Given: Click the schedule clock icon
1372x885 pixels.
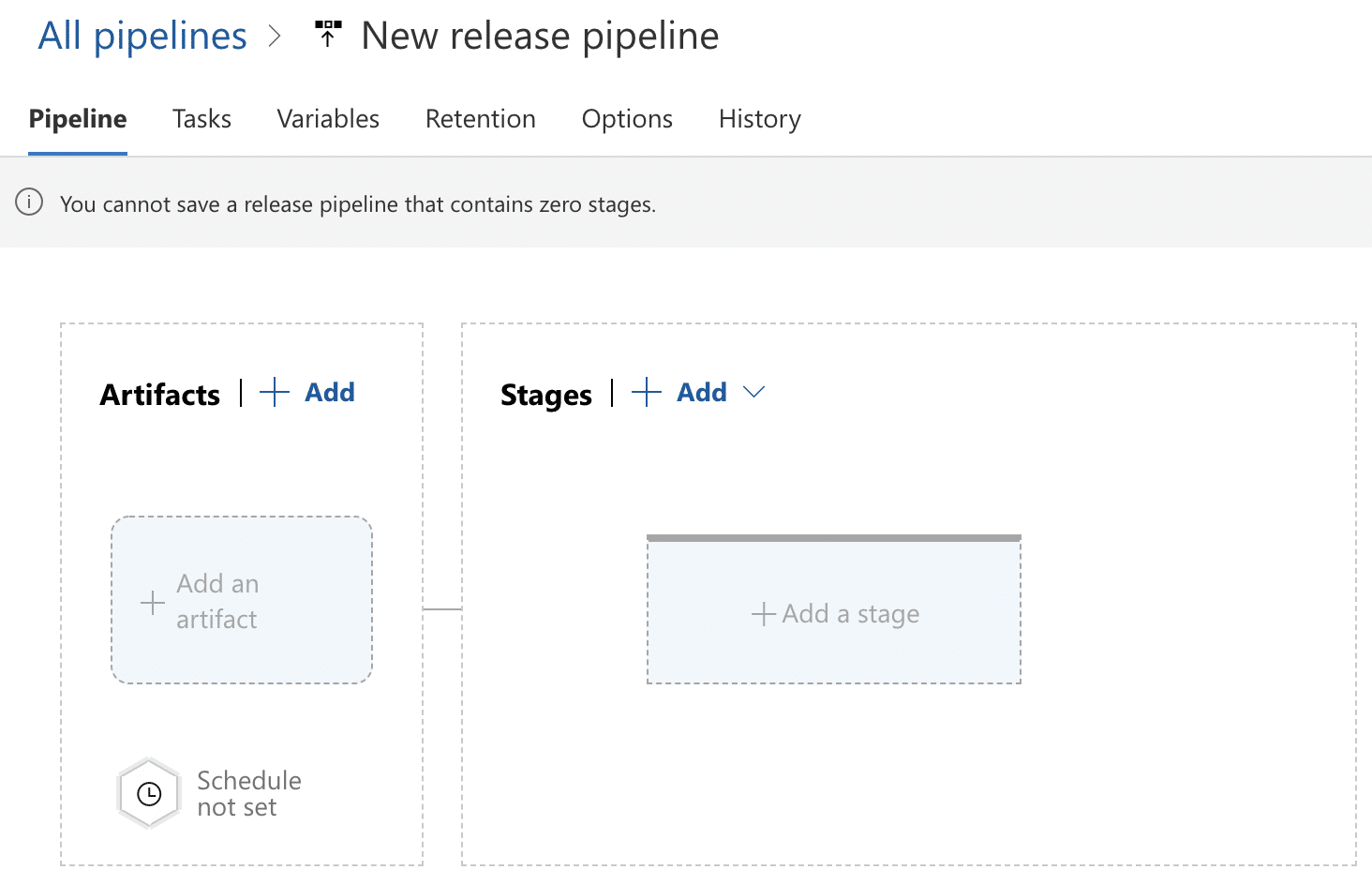Looking at the screenshot, I should click(149, 794).
